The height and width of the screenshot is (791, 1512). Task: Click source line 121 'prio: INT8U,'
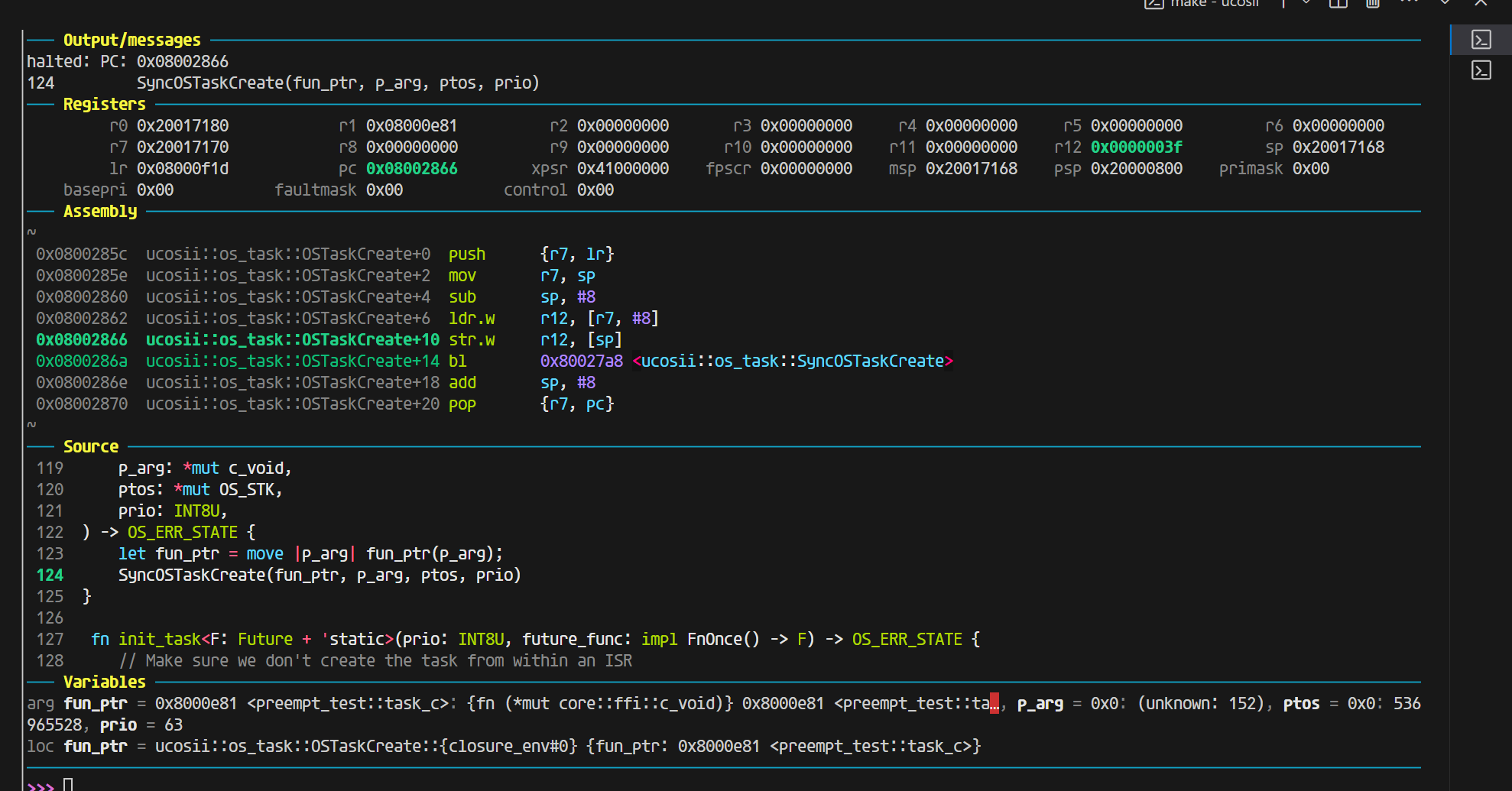click(x=173, y=511)
